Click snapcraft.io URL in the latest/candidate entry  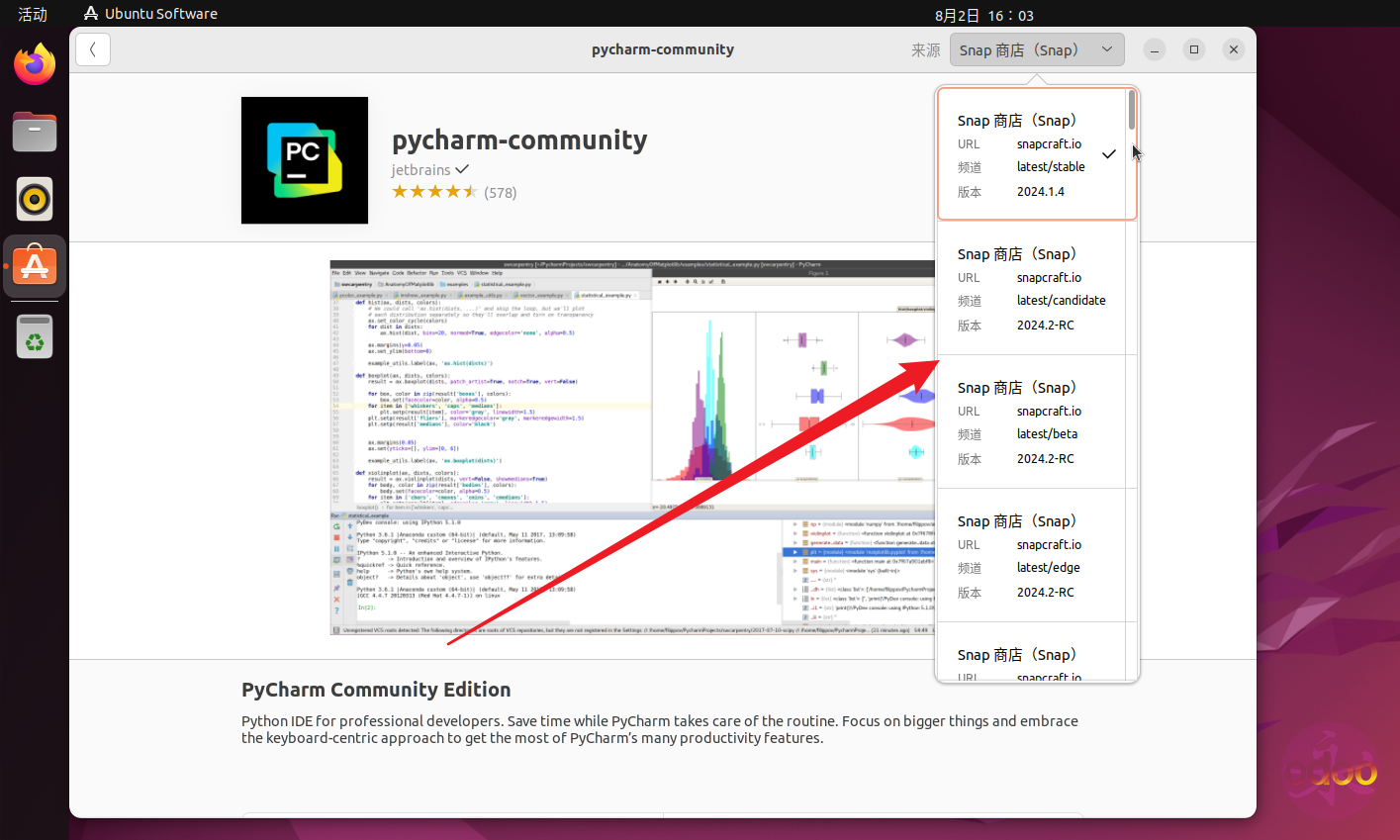(x=1049, y=278)
